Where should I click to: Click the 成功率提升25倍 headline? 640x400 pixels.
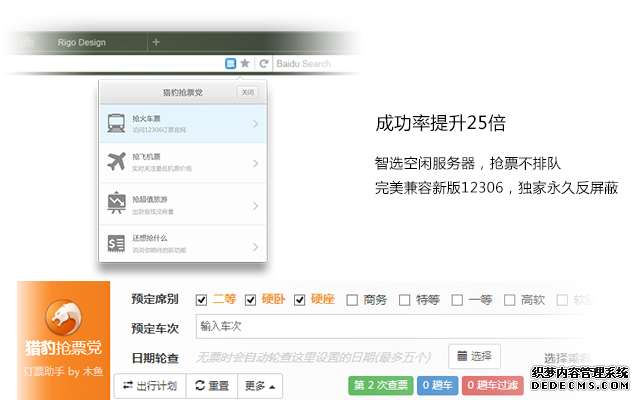tap(440, 123)
